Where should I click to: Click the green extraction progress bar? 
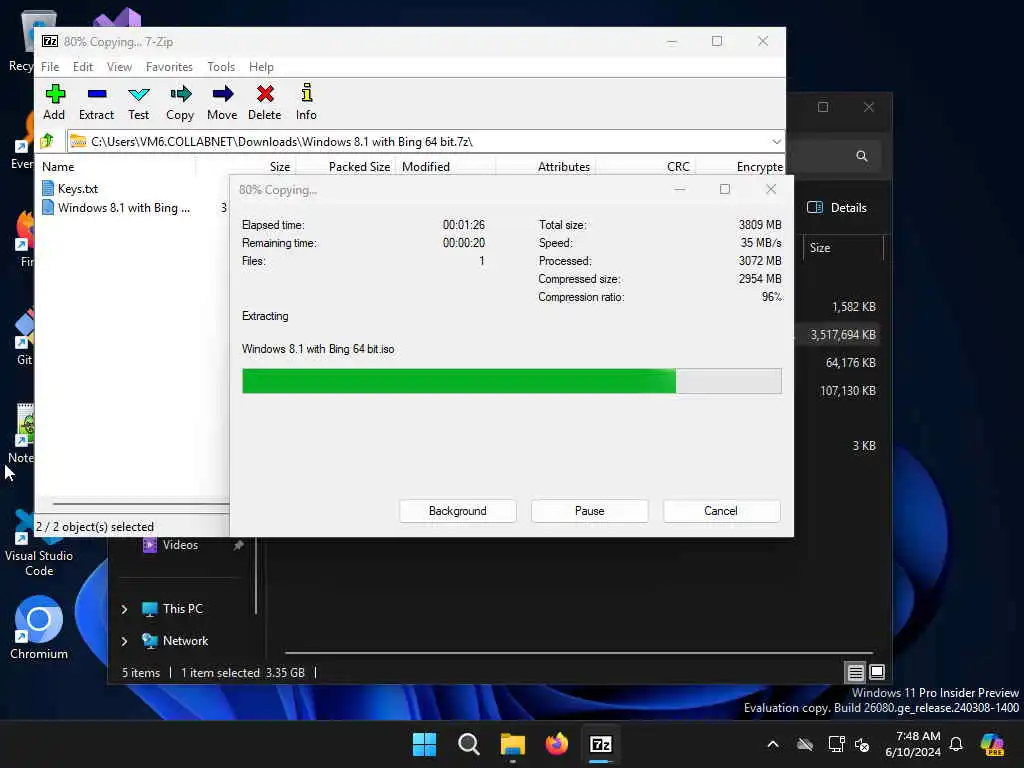tap(511, 381)
